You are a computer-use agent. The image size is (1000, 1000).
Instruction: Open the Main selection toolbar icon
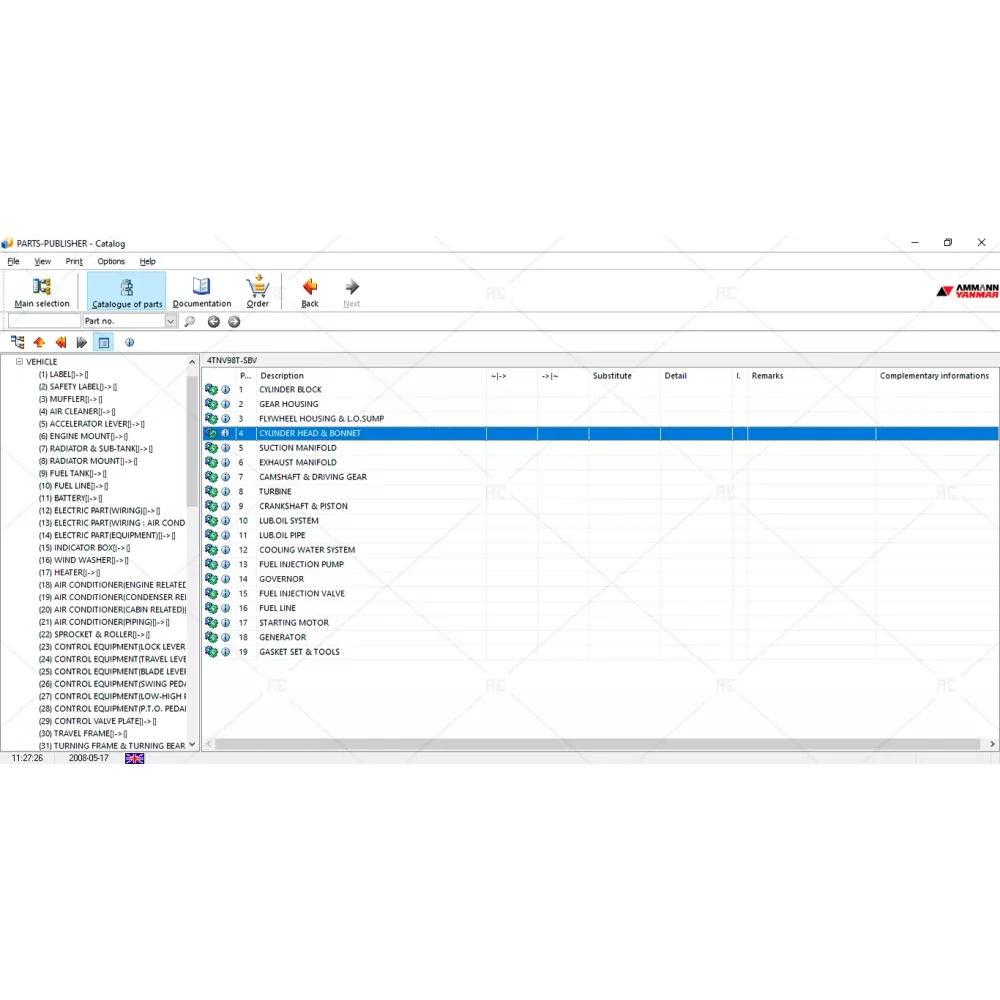click(42, 290)
